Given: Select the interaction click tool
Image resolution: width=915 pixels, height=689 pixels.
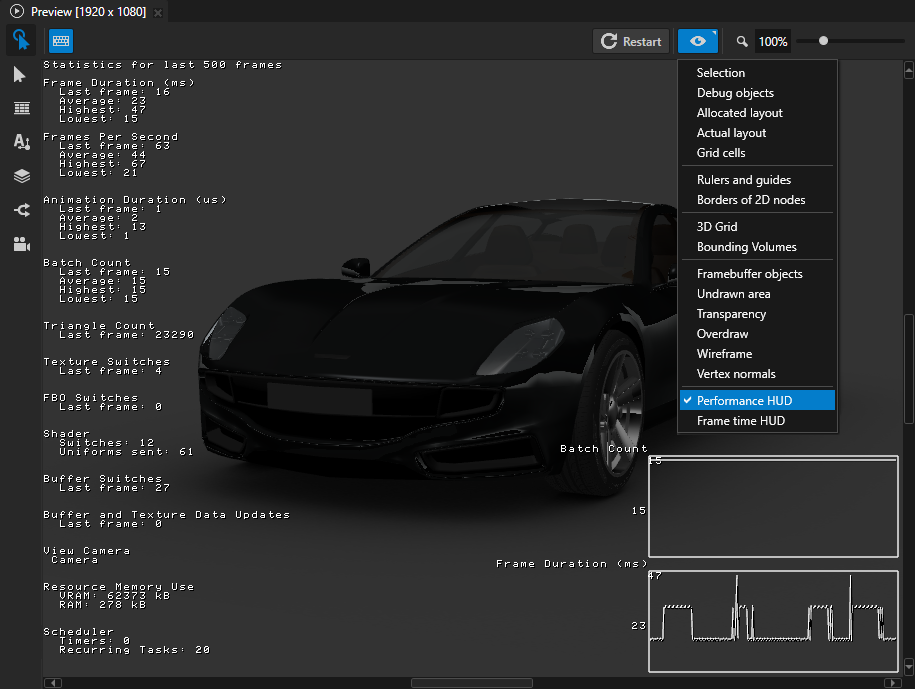Looking at the screenshot, I should click(21, 40).
